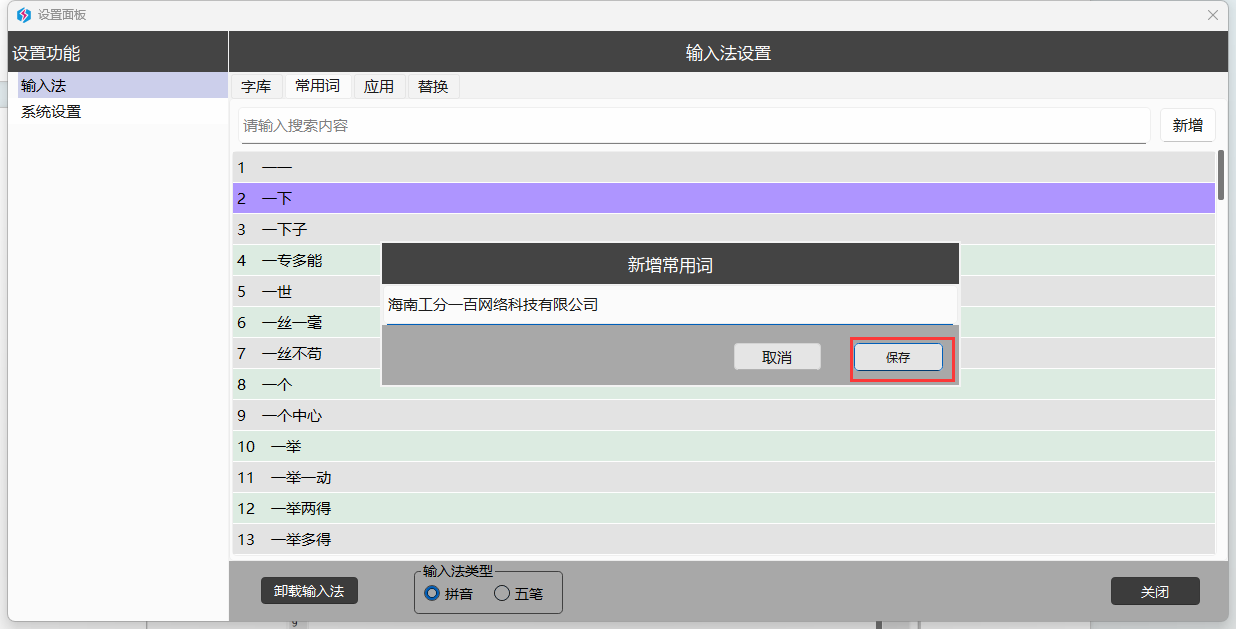Click the 卸载输入法 button
The width and height of the screenshot is (1236, 629).
(x=309, y=591)
